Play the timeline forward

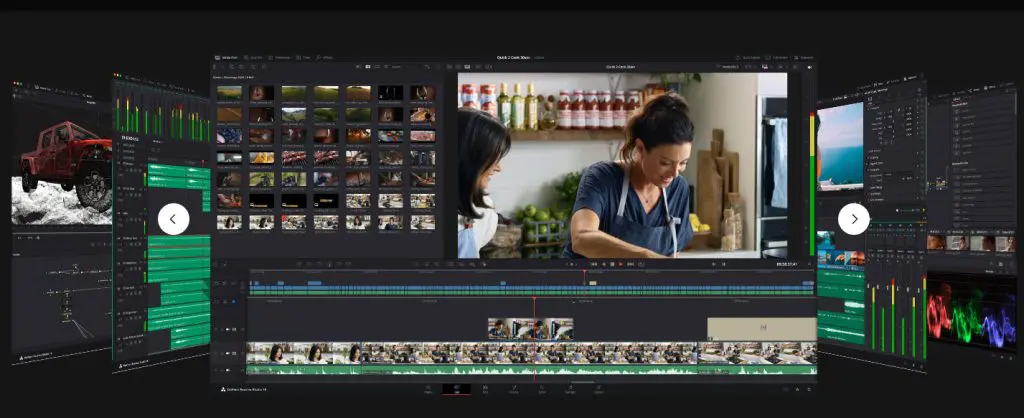click(620, 264)
